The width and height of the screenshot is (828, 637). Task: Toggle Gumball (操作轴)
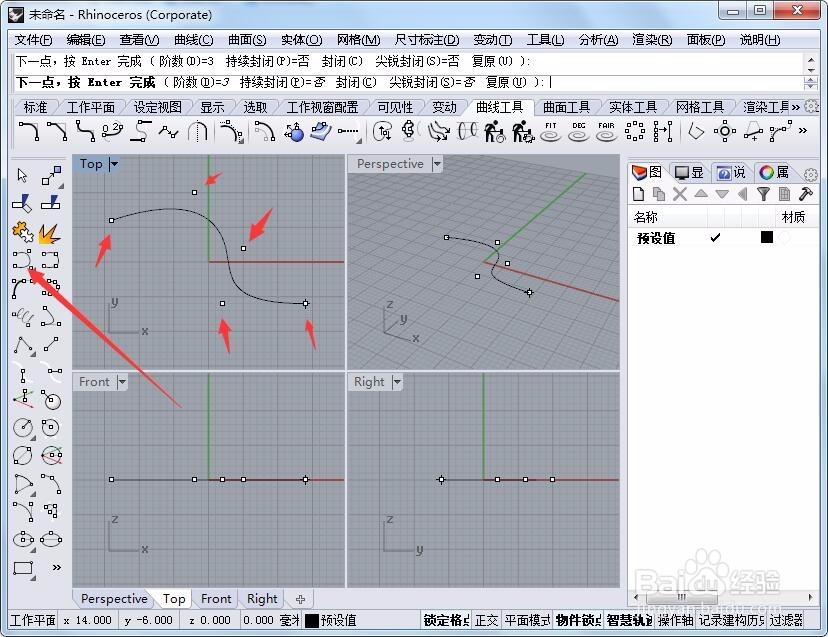[675, 620]
